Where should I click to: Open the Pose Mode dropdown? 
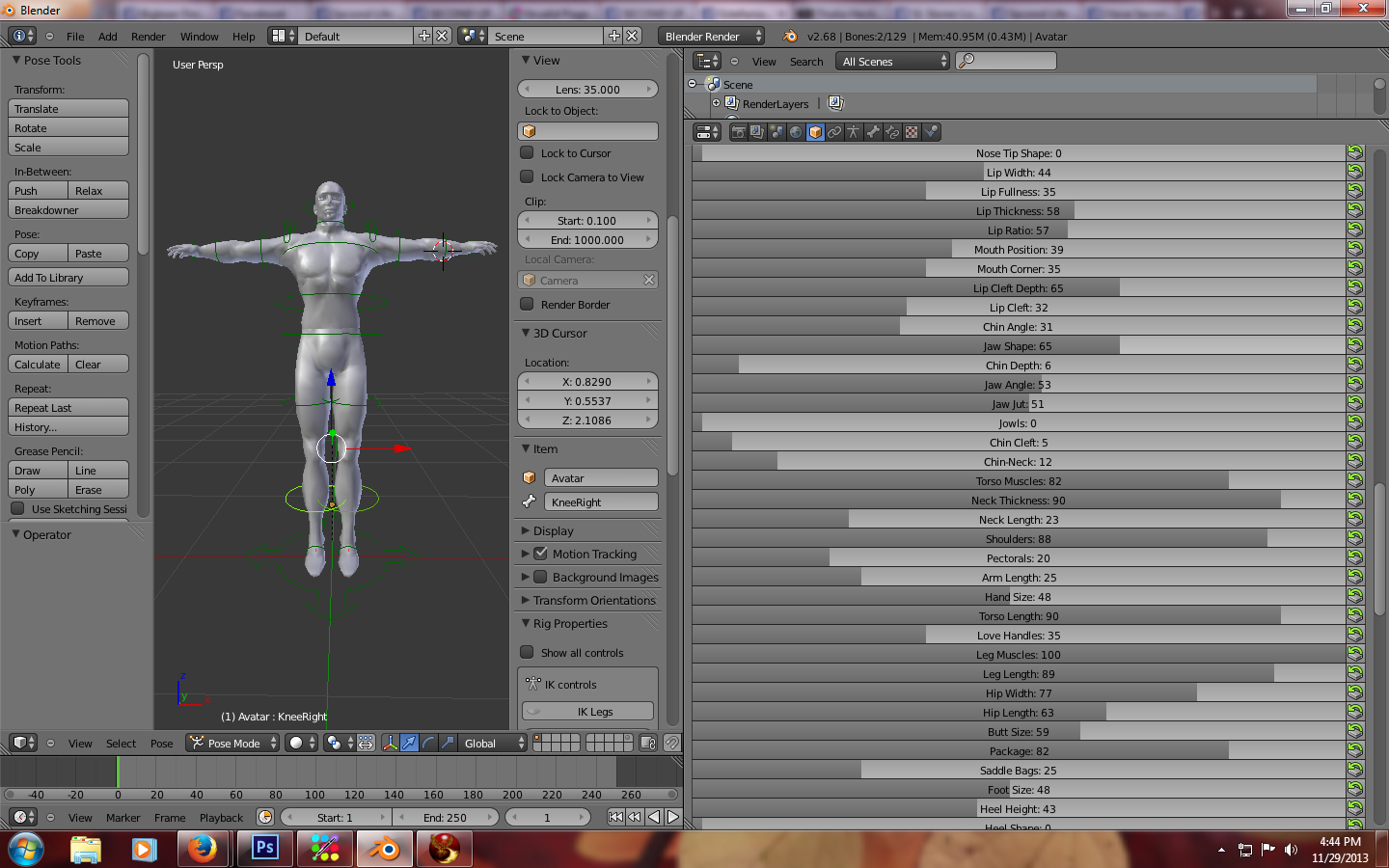tap(233, 743)
